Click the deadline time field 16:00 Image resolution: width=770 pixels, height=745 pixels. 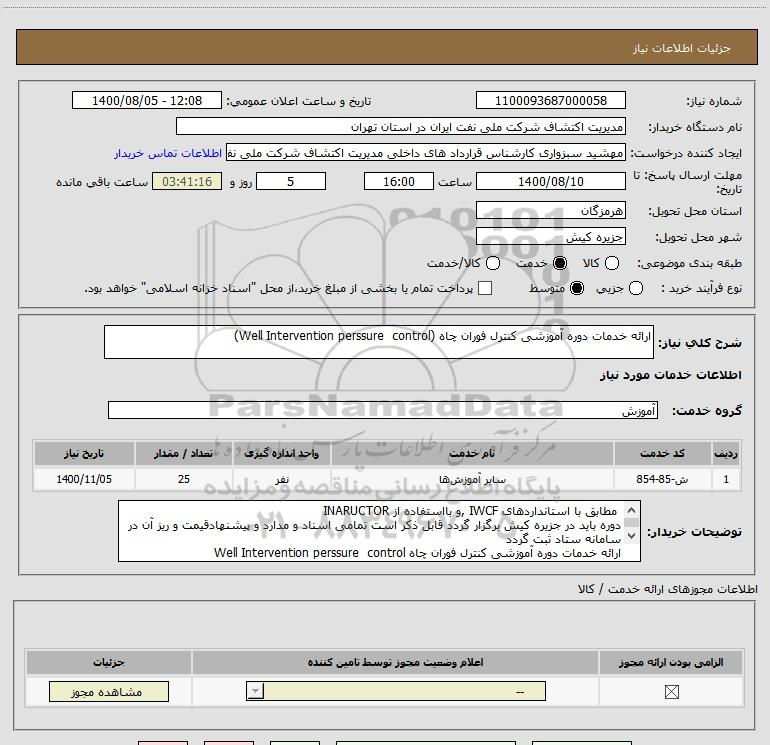pyautogui.click(x=399, y=181)
